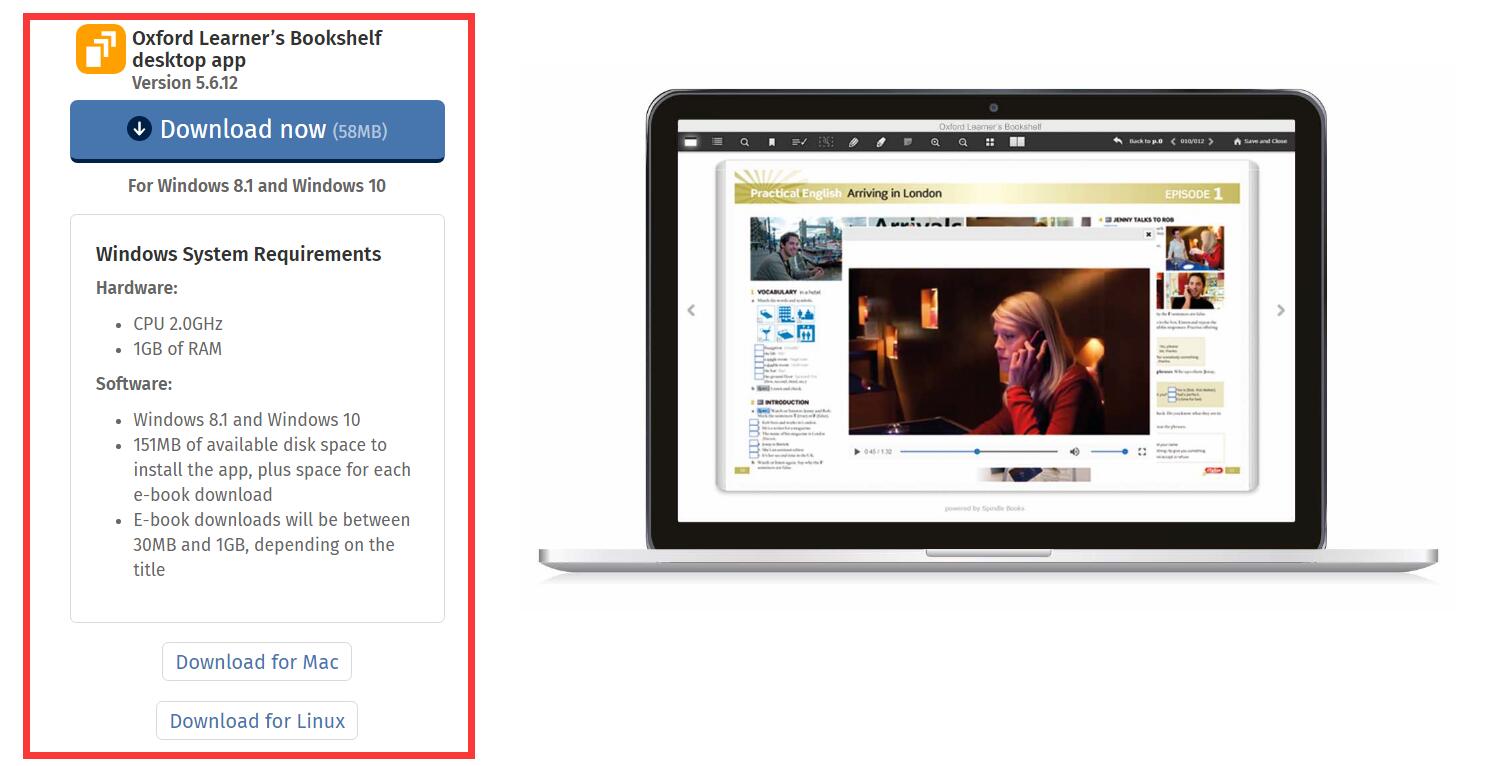1485x766 pixels.
Task: Click the video progress seek slider
Action: click(x=978, y=452)
